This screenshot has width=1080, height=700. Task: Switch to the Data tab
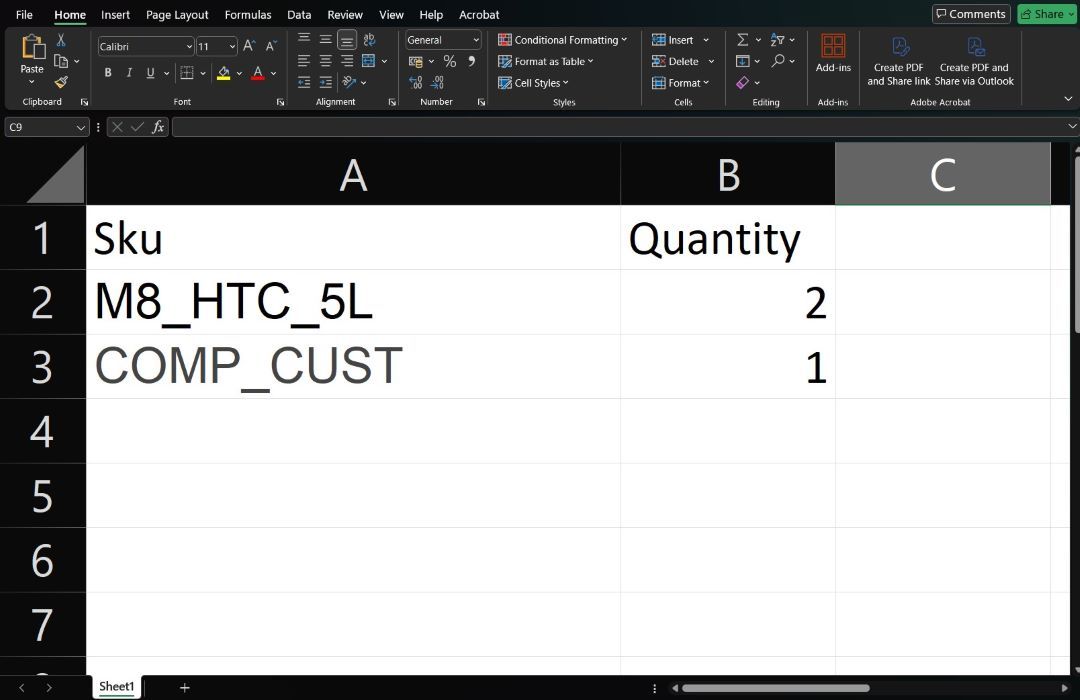click(299, 14)
